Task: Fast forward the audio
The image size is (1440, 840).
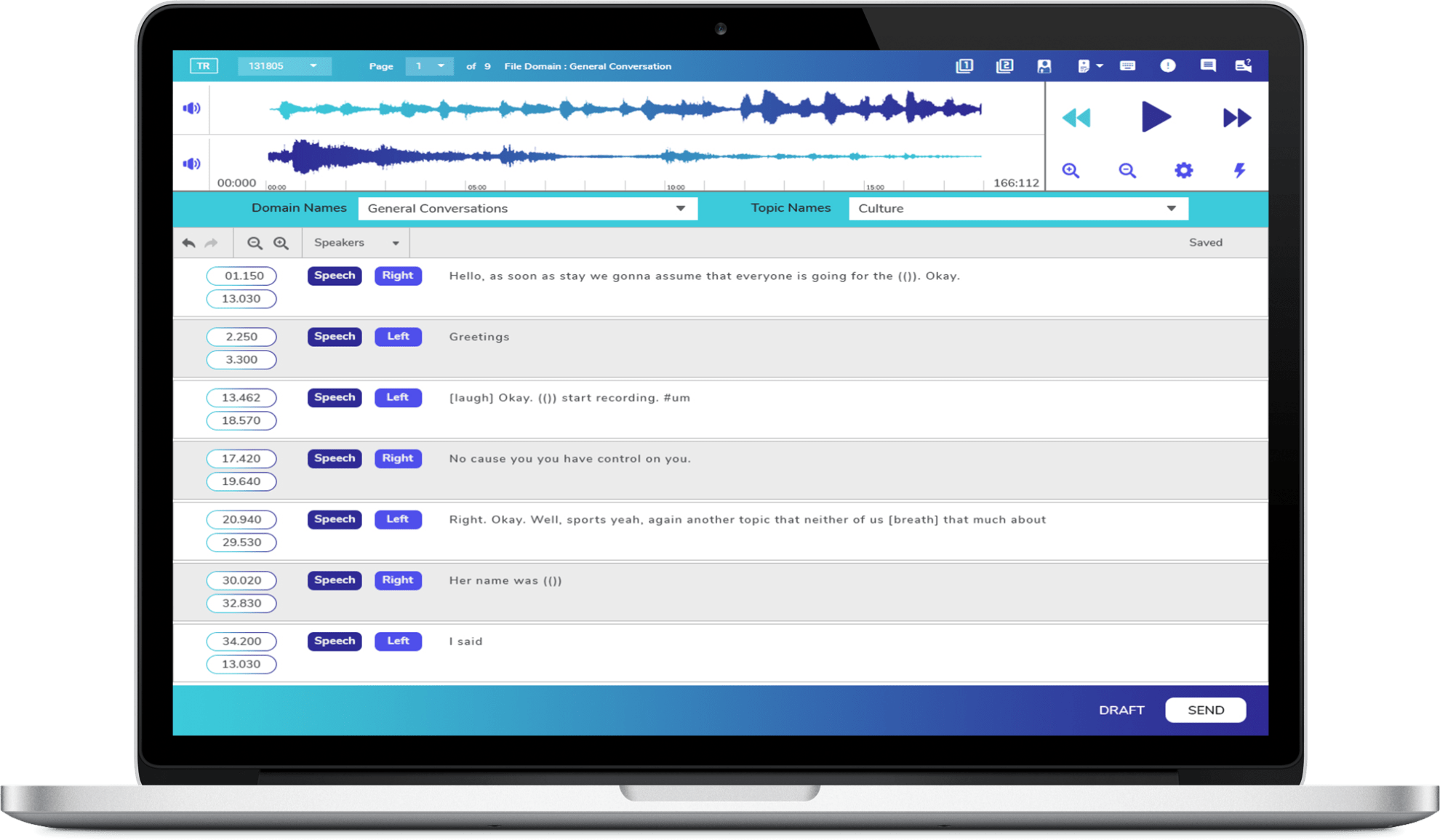Action: [1236, 117]
